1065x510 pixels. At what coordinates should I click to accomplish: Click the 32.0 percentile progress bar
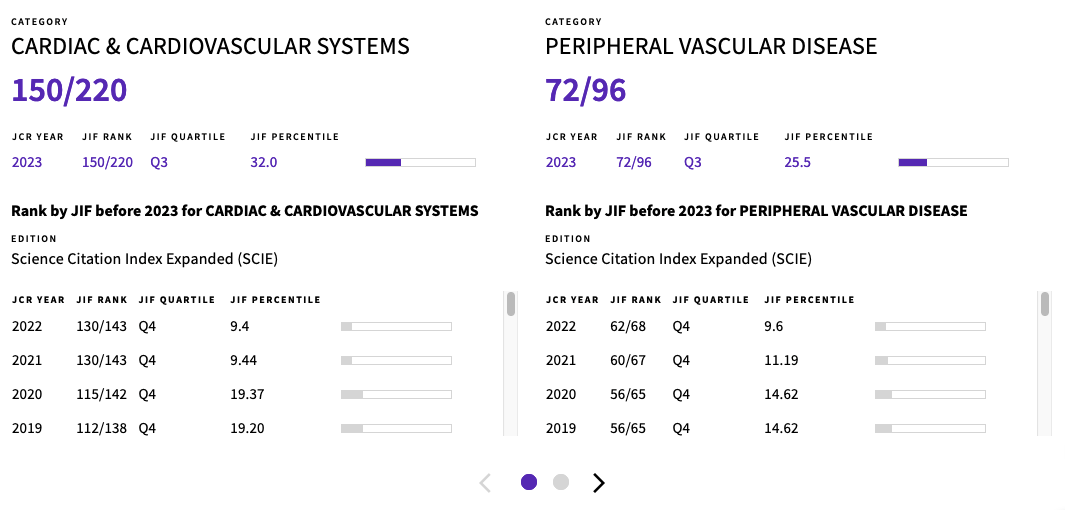(420, 162)
